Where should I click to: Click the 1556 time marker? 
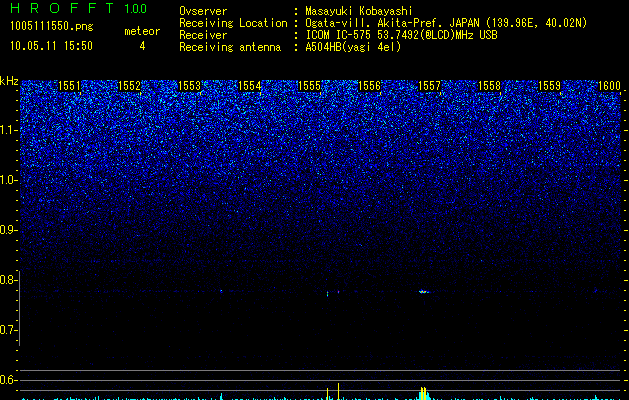click(369, 86)
